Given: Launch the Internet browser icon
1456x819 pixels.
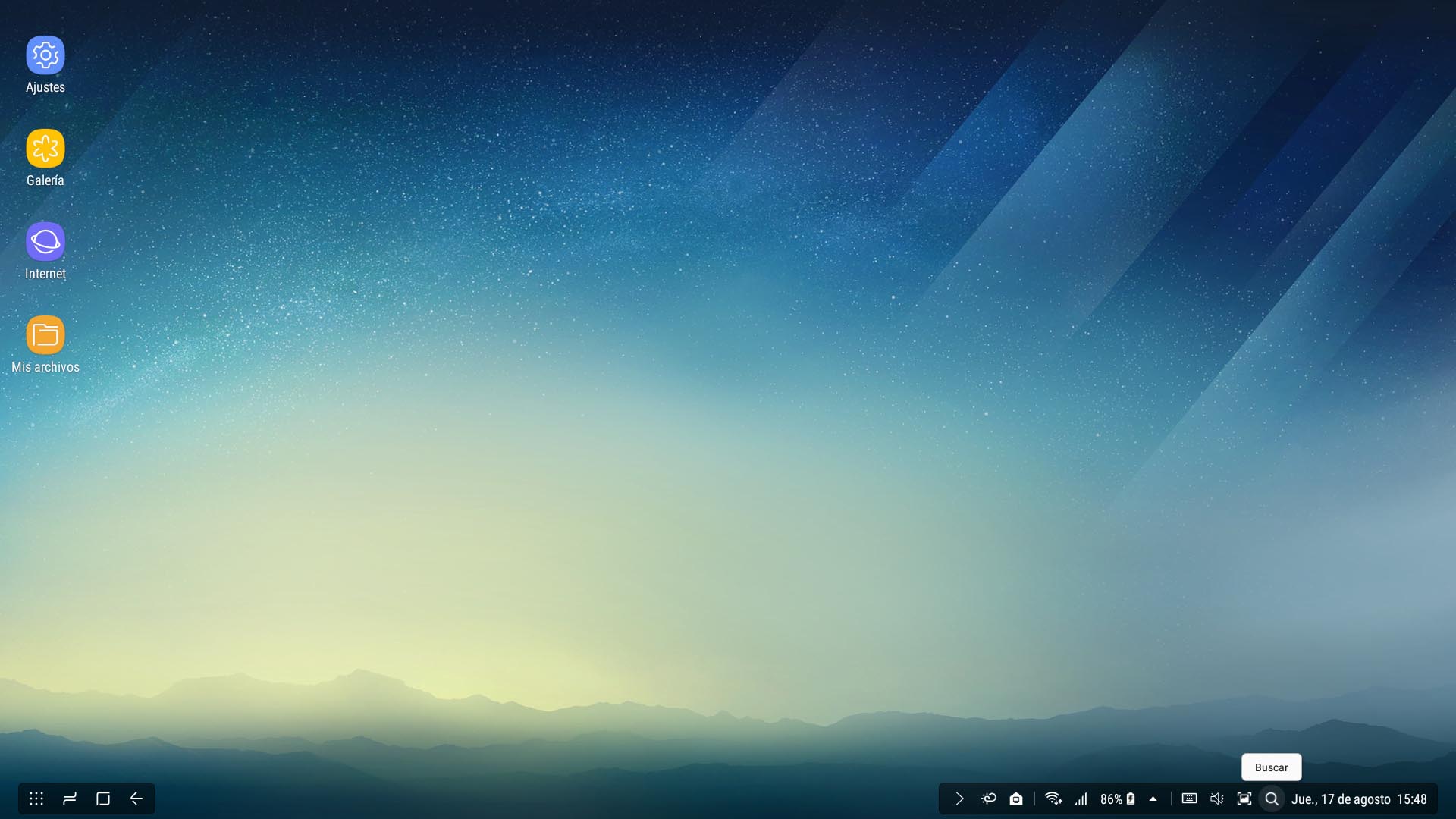Looking at the screenshot, I should click(45, 241).
